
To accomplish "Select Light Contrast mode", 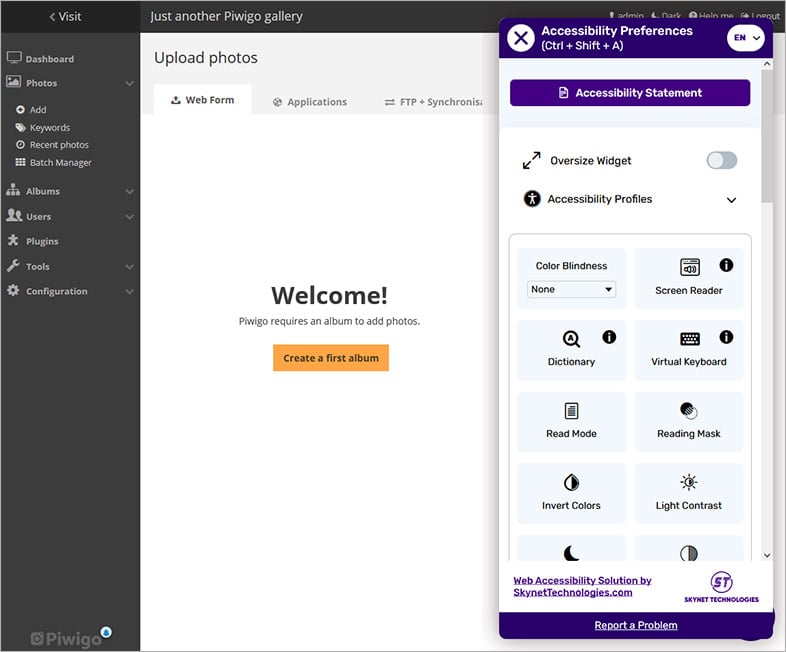I will [689, 493].
